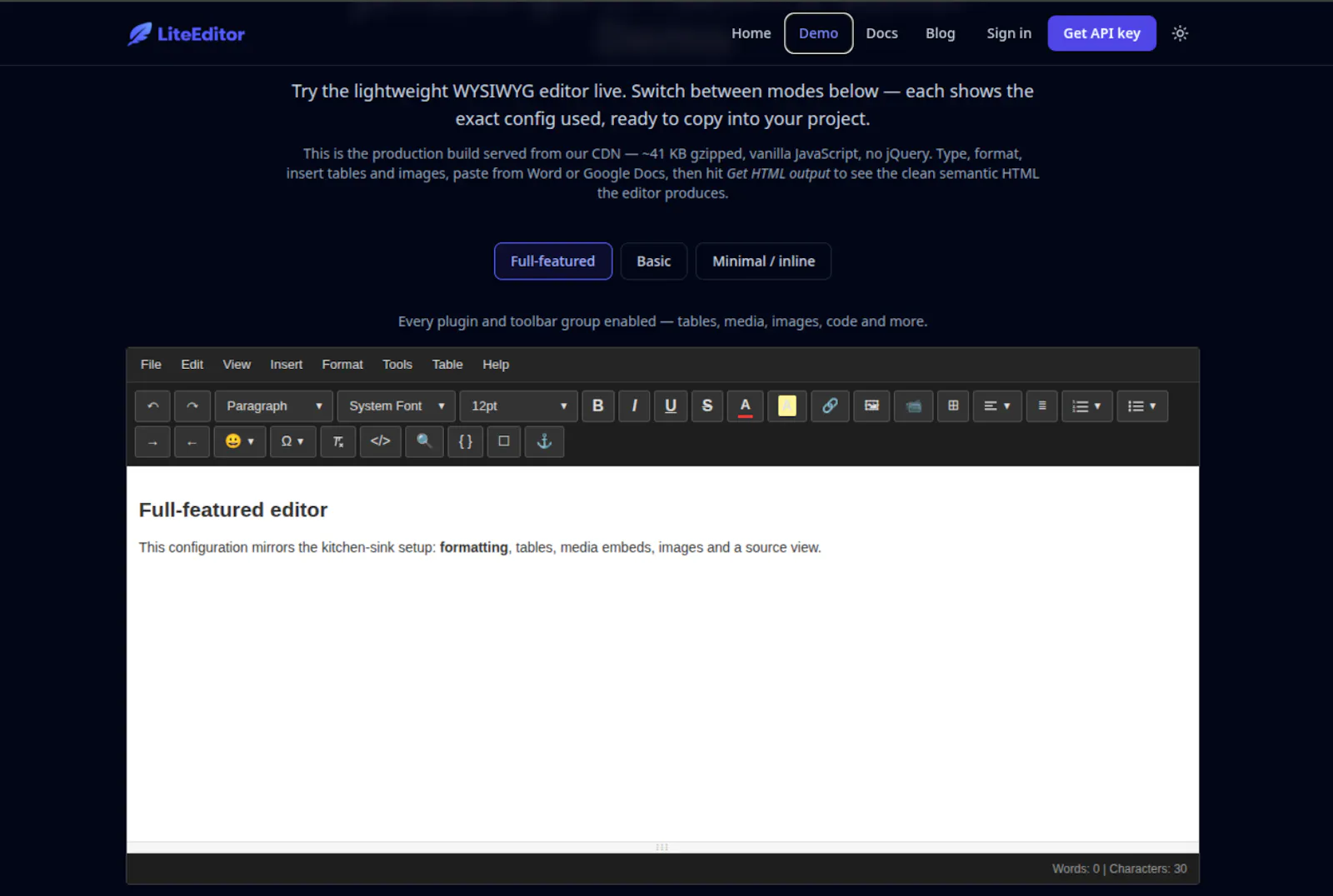Open the Docs navigation link
Viewport: 1333px width, 896px height.
point(882,33)
